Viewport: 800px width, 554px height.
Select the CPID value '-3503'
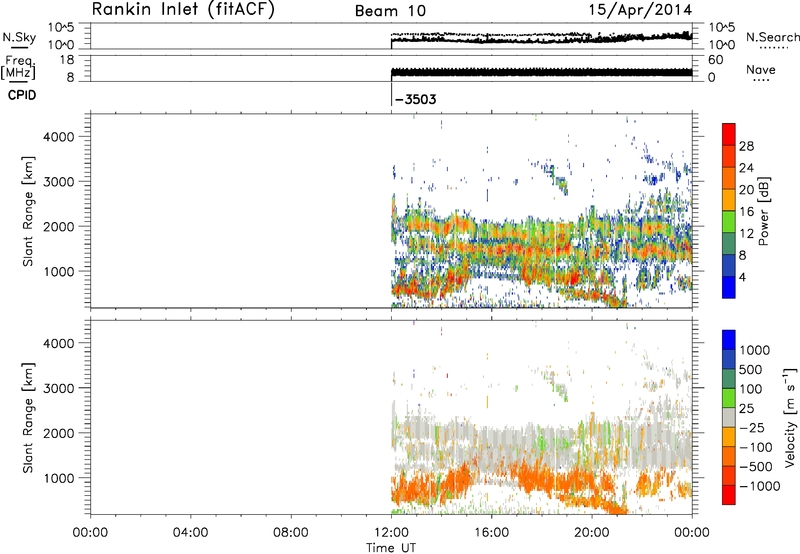click(416, 99)
